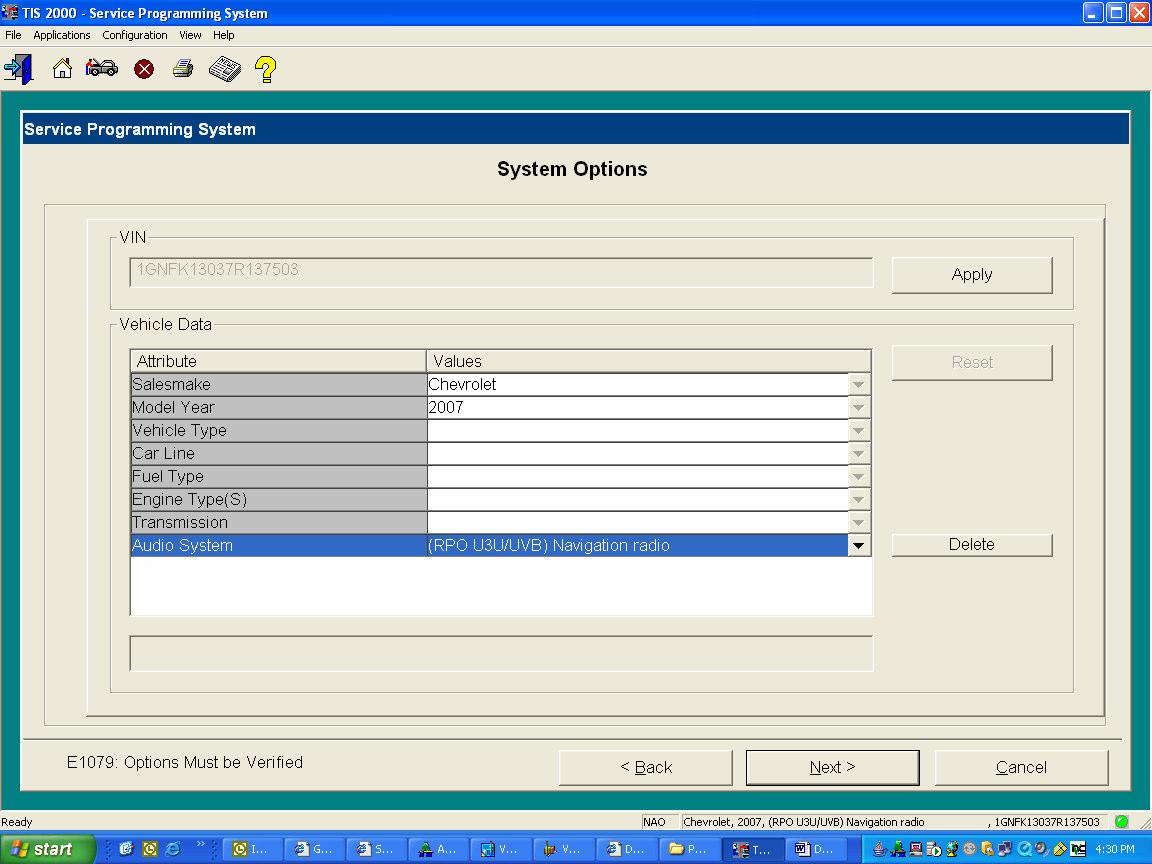Screen dimensions: 1152x864
Task: Click the Apply button beside VIN
Action: 971,275
